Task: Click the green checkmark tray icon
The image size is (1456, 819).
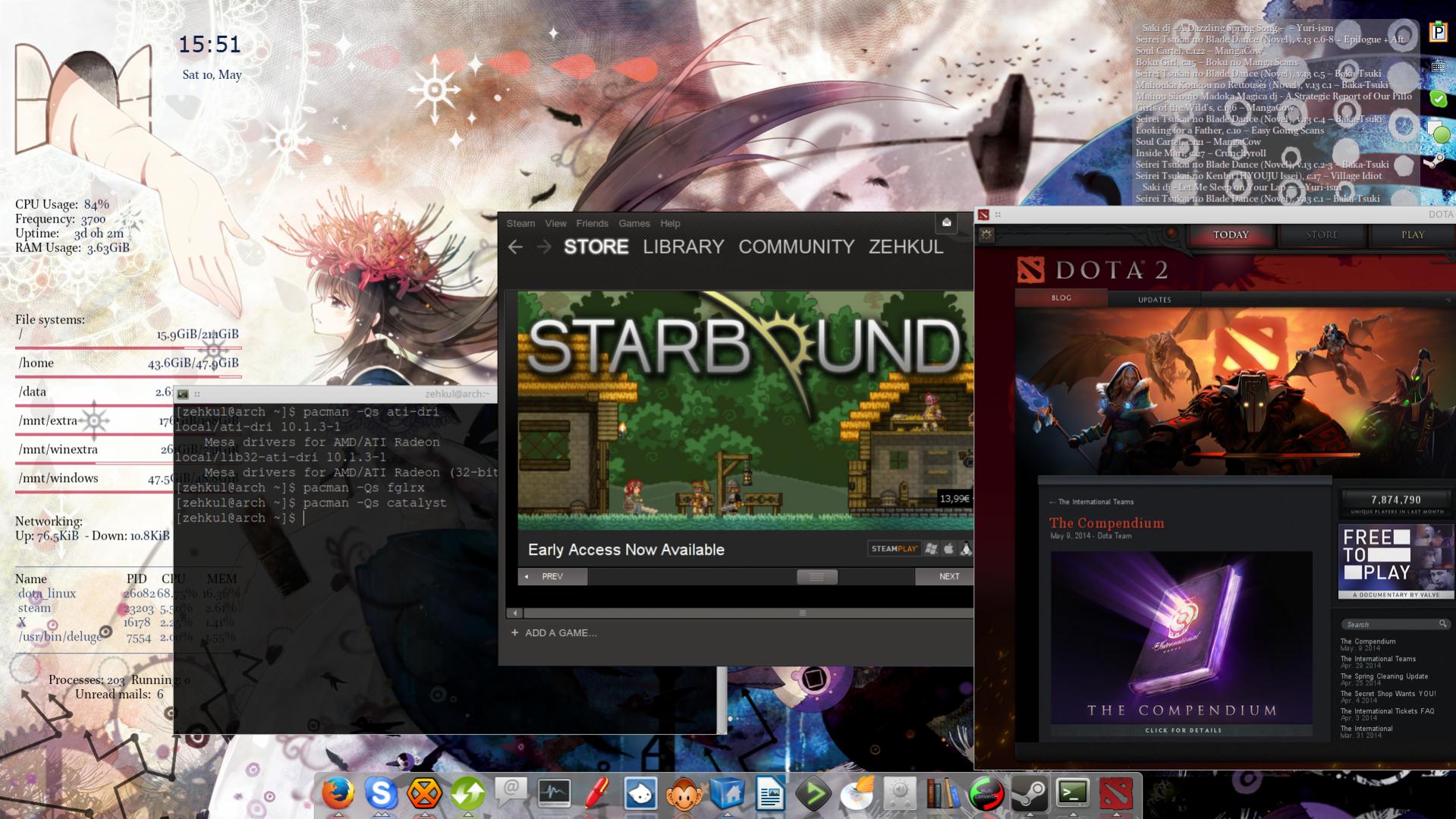Action: (x=1438, y=98)
